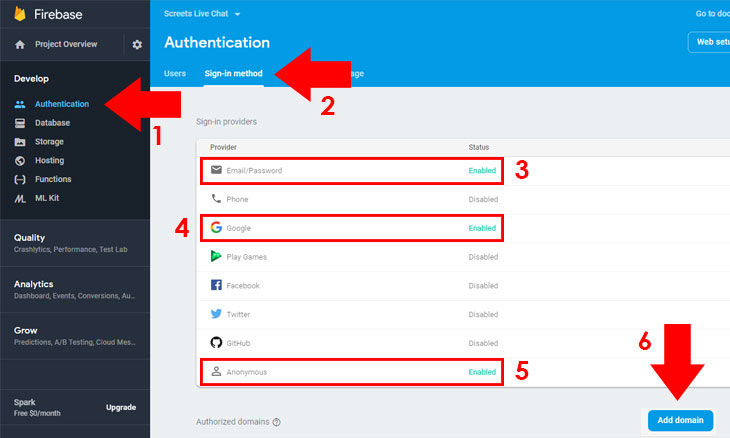
Task: Click the Email/Password envelope icon
Action: coord(216,170)
